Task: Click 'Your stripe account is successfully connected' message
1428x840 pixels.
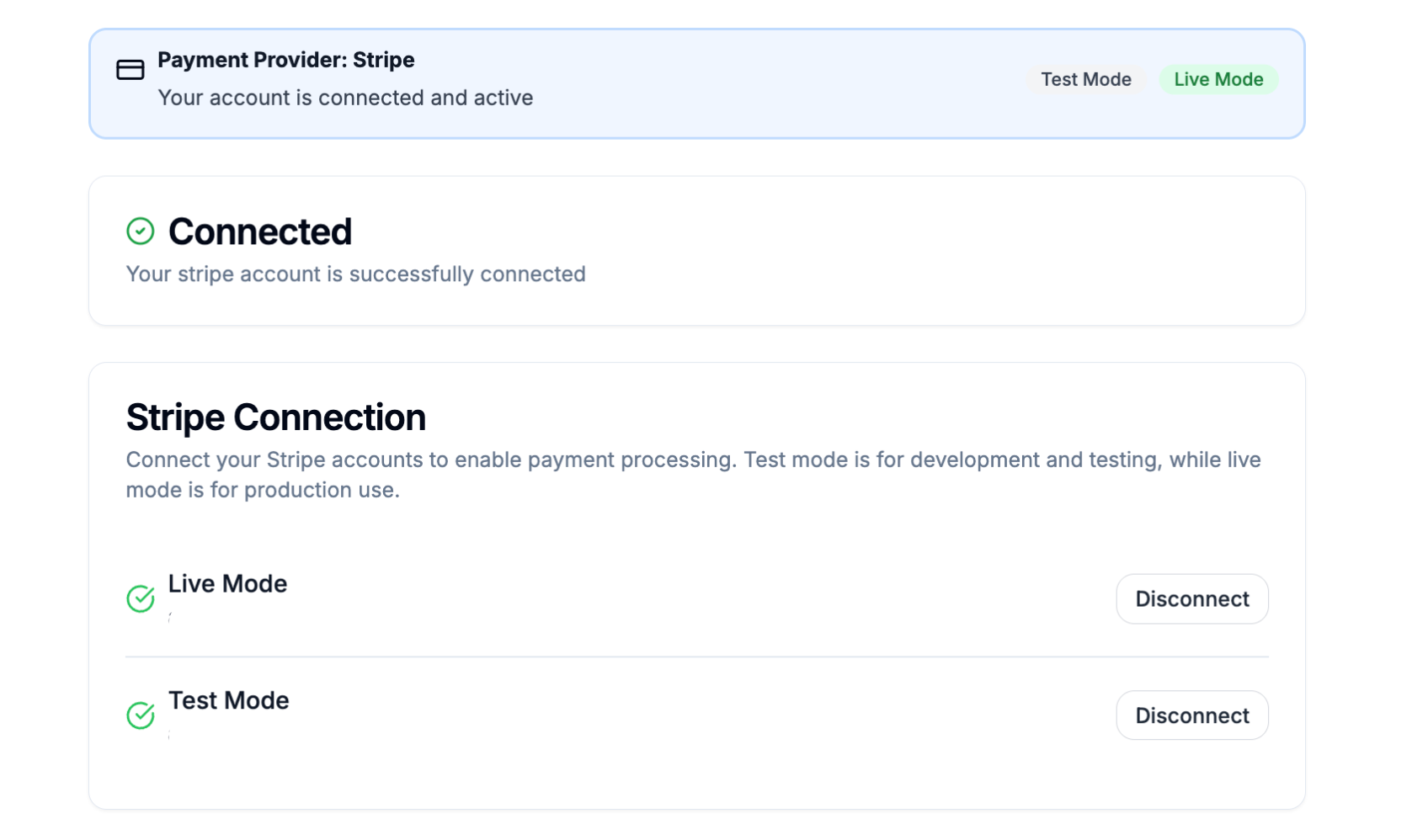Action: tap(355, 274)
